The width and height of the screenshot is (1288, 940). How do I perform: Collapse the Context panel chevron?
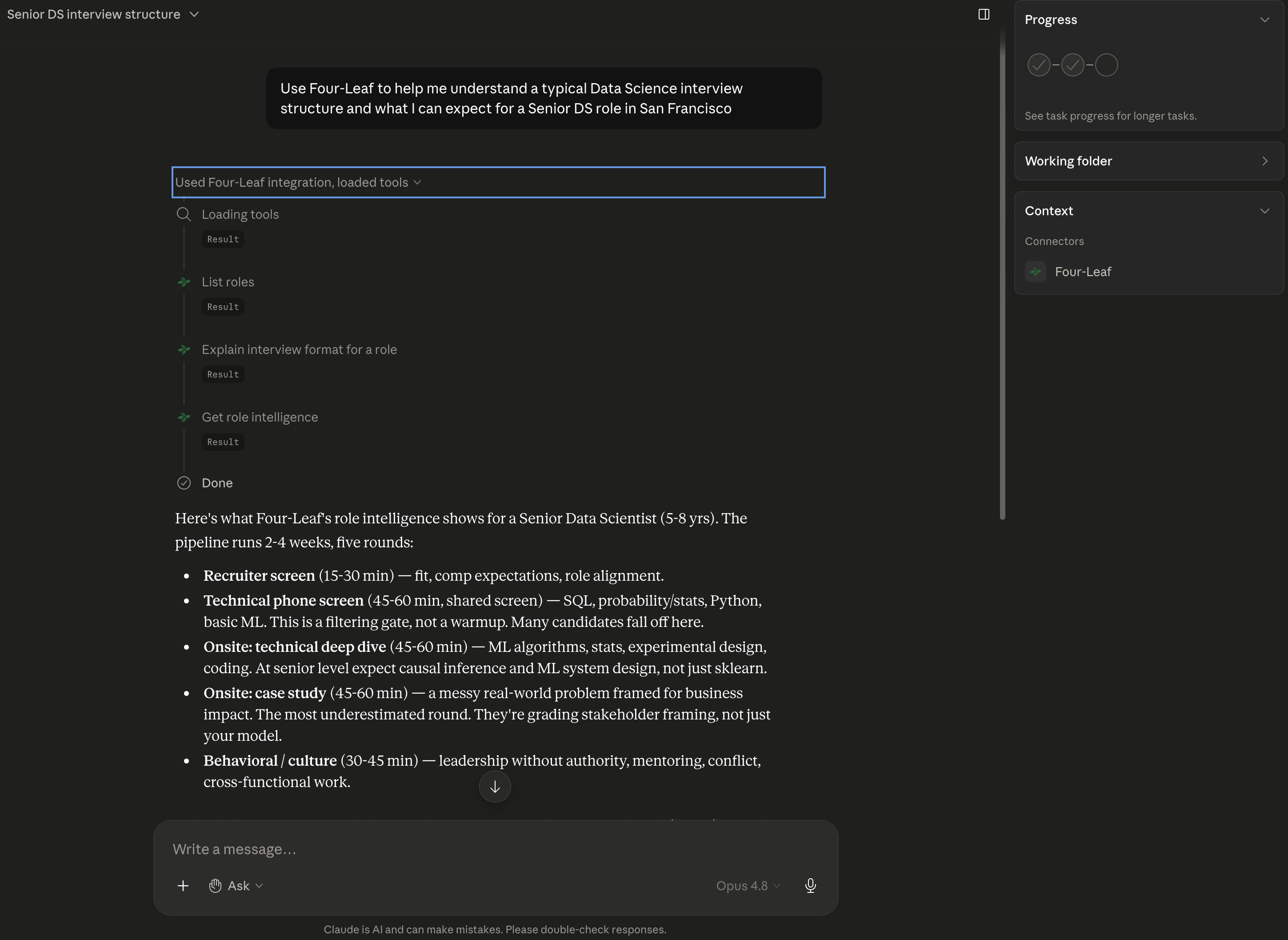coord(1265,211)
